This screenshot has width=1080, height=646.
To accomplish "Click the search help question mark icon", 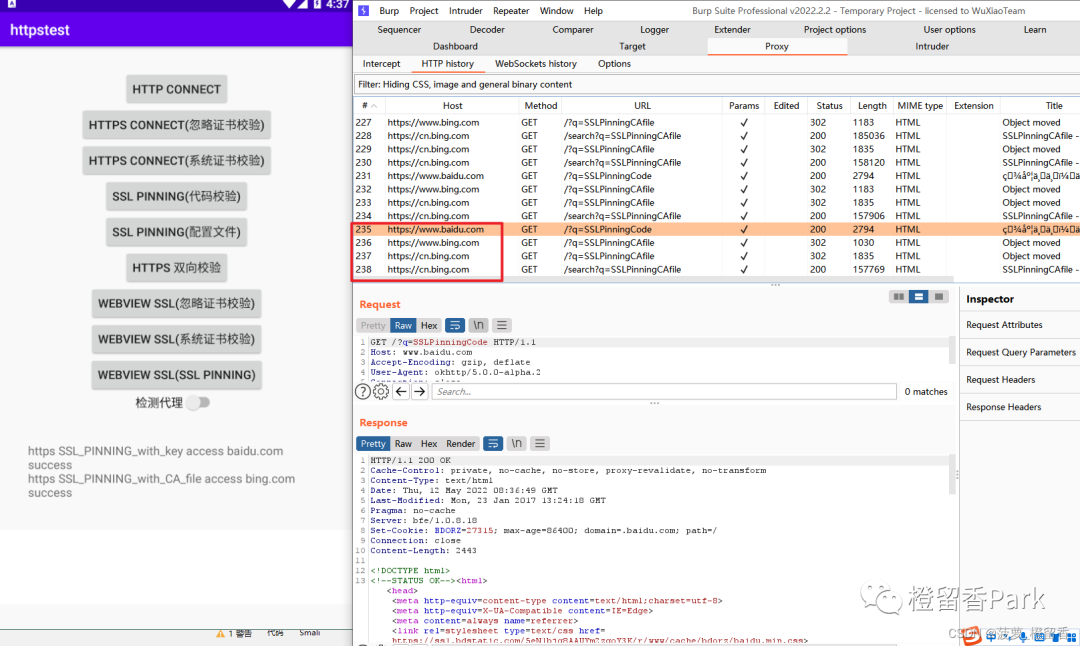I will point(364,392).
